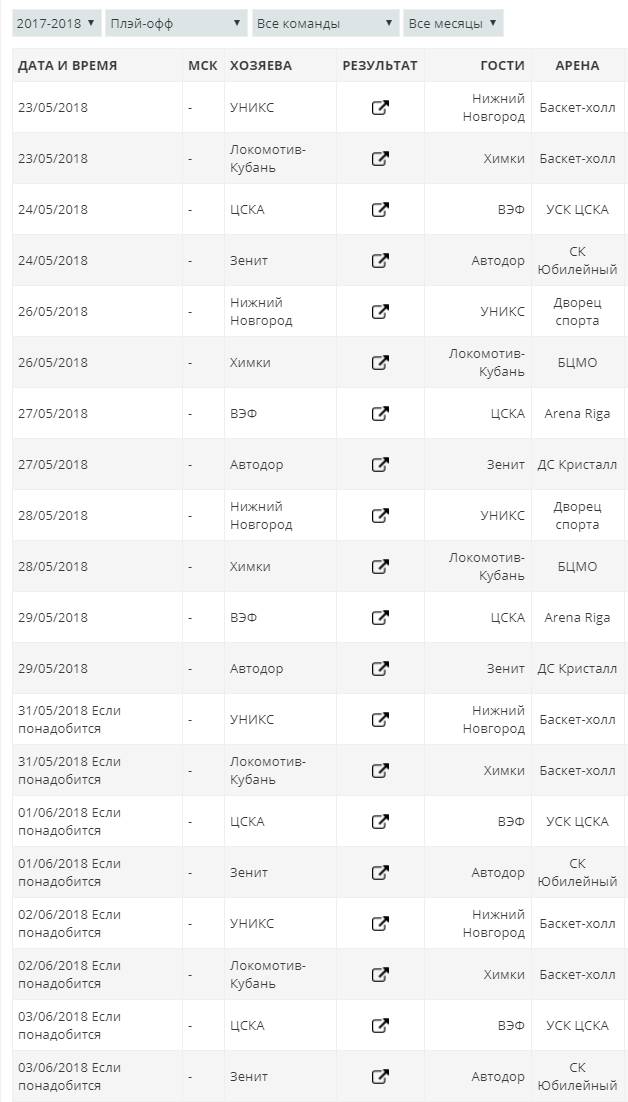Open result icon for Зенит vs Автодор 03/06/2018

tap(380, 1077)
